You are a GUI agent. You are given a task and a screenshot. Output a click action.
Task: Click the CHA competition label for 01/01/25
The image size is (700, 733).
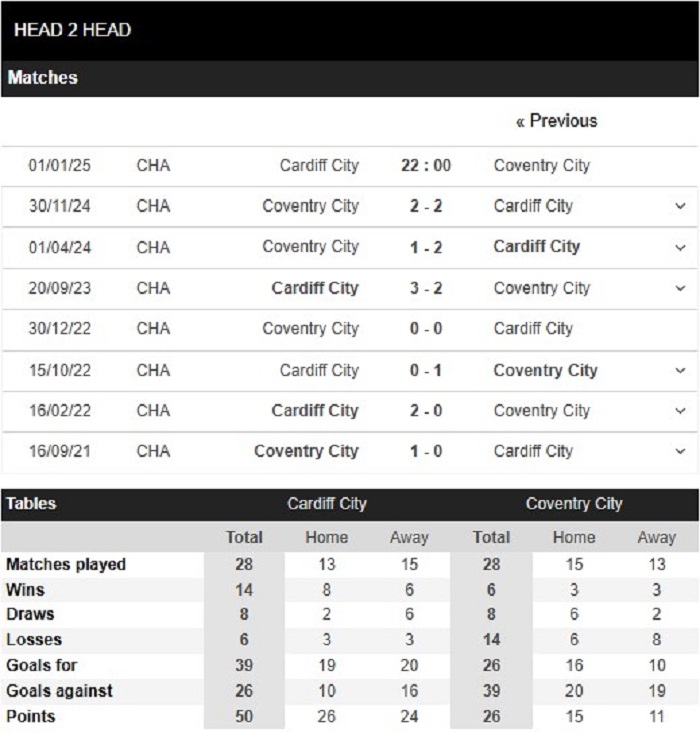pyautogui.click(x=153, y=165)
